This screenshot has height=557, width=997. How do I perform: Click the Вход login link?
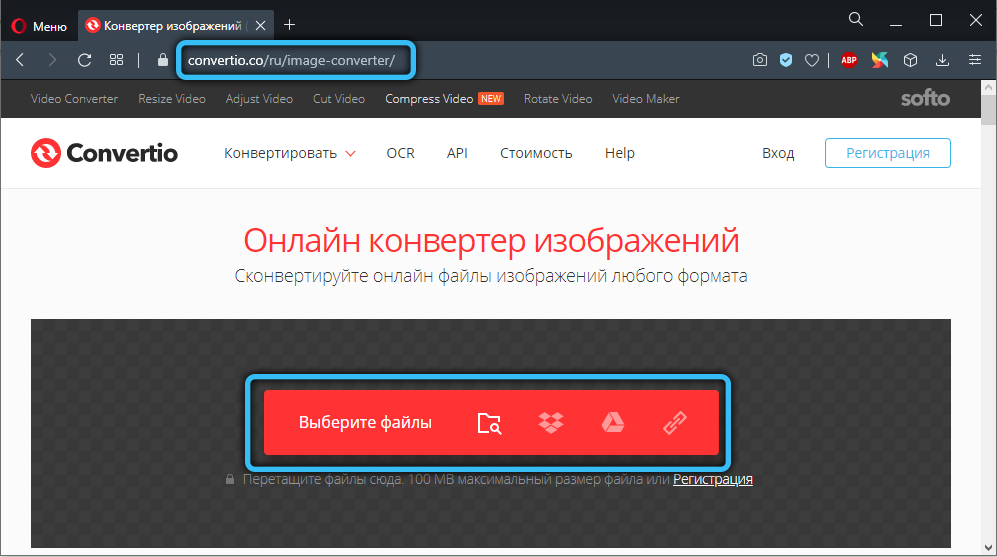[778, 153]
